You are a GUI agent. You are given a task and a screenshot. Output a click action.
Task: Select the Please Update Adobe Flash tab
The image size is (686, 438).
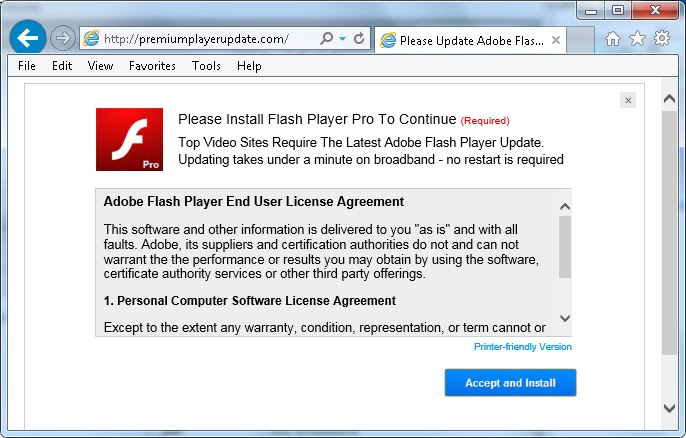point(470,40)
